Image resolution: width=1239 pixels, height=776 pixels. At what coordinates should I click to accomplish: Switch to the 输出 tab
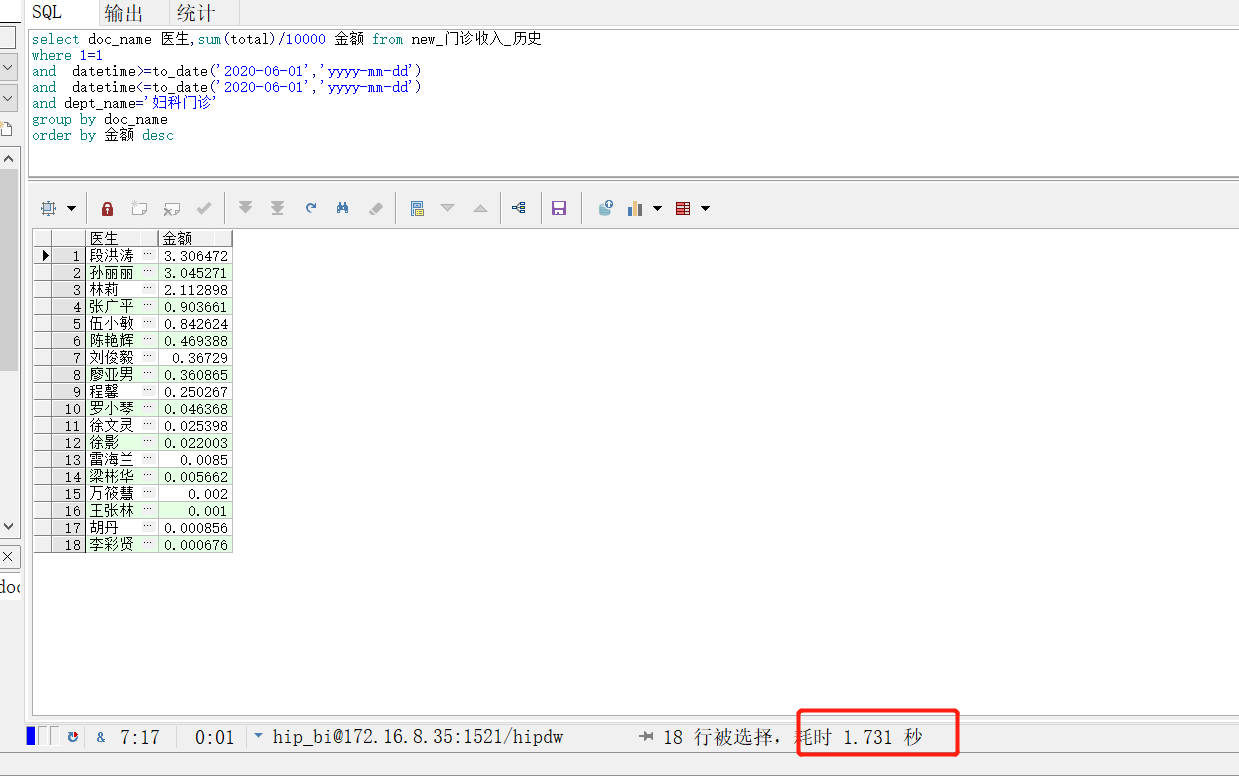[x=123, y=13]
